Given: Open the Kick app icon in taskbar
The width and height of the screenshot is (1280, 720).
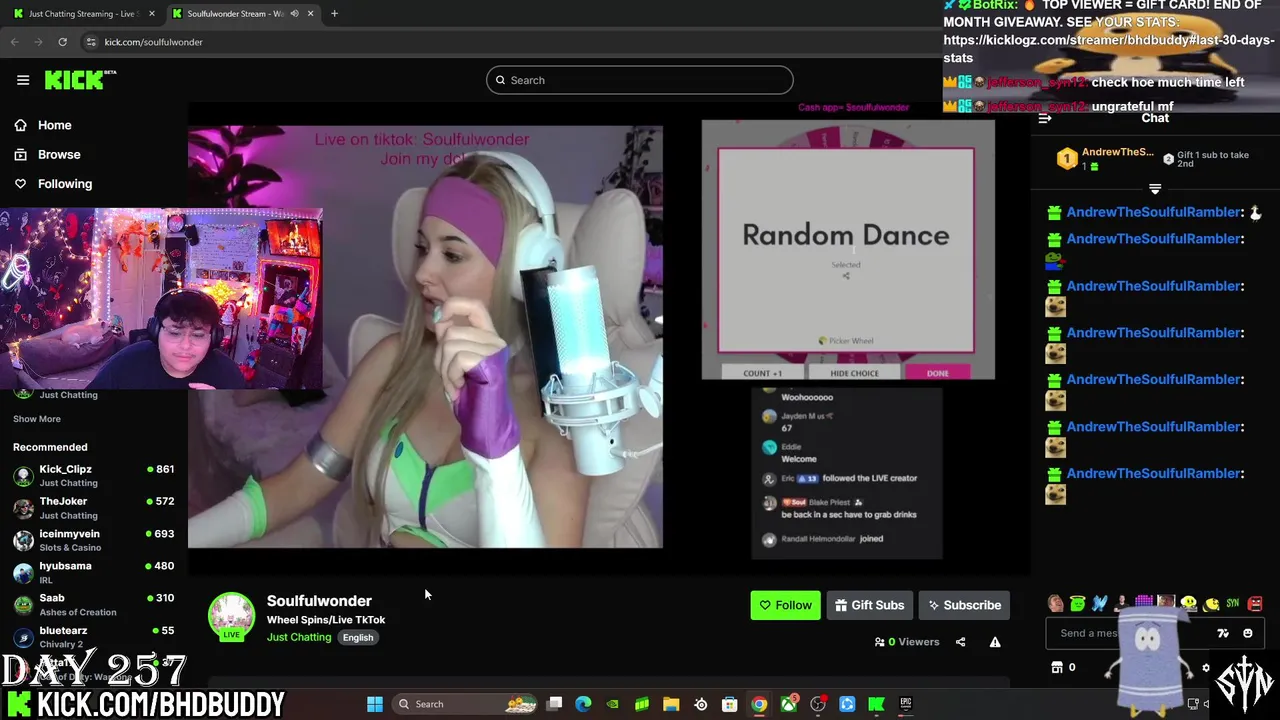Looking at the screenshot, I should pyautogui.click(x=877, y=704).
